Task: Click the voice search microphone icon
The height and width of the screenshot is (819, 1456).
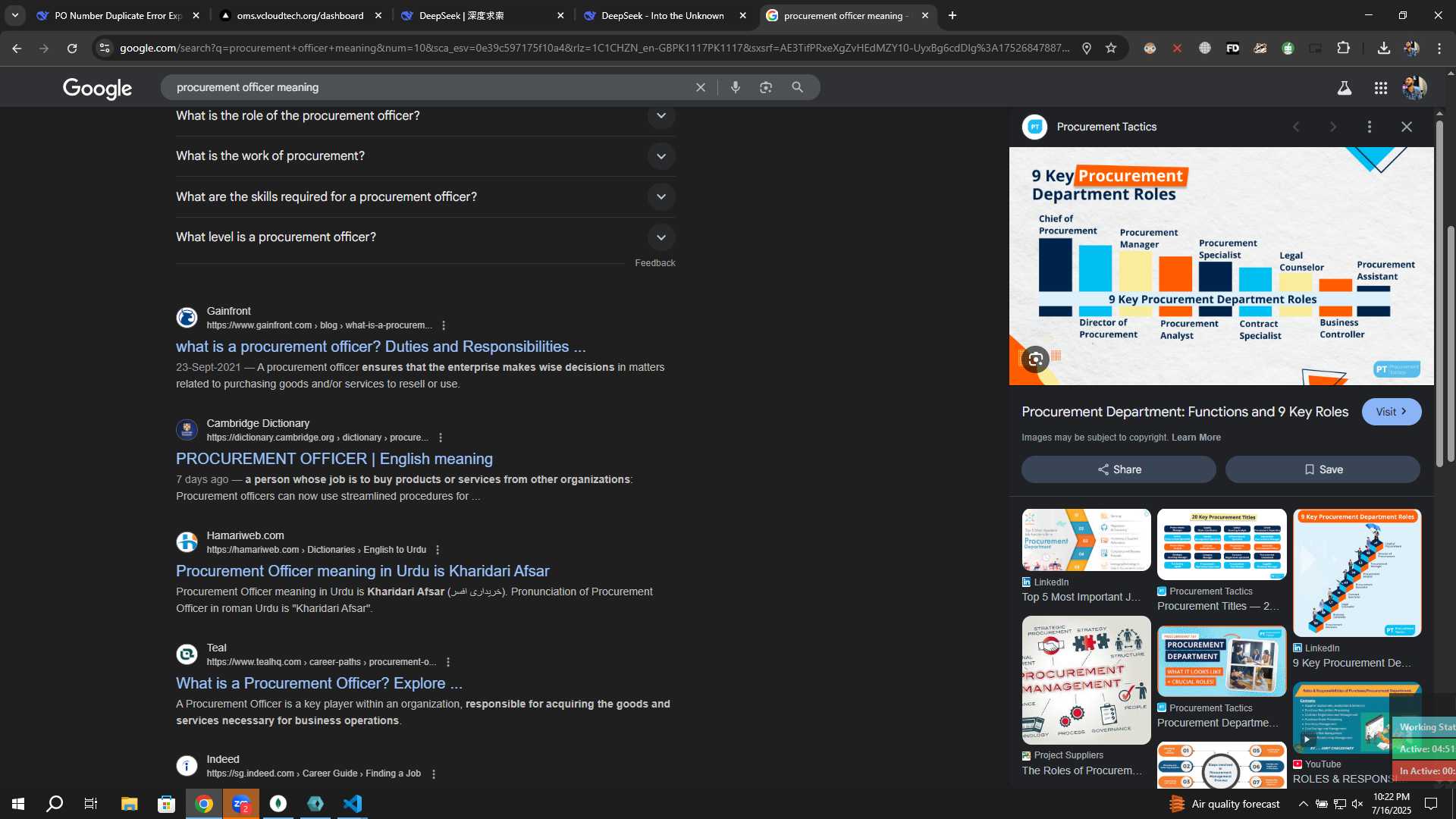Action: coord(735,87)
